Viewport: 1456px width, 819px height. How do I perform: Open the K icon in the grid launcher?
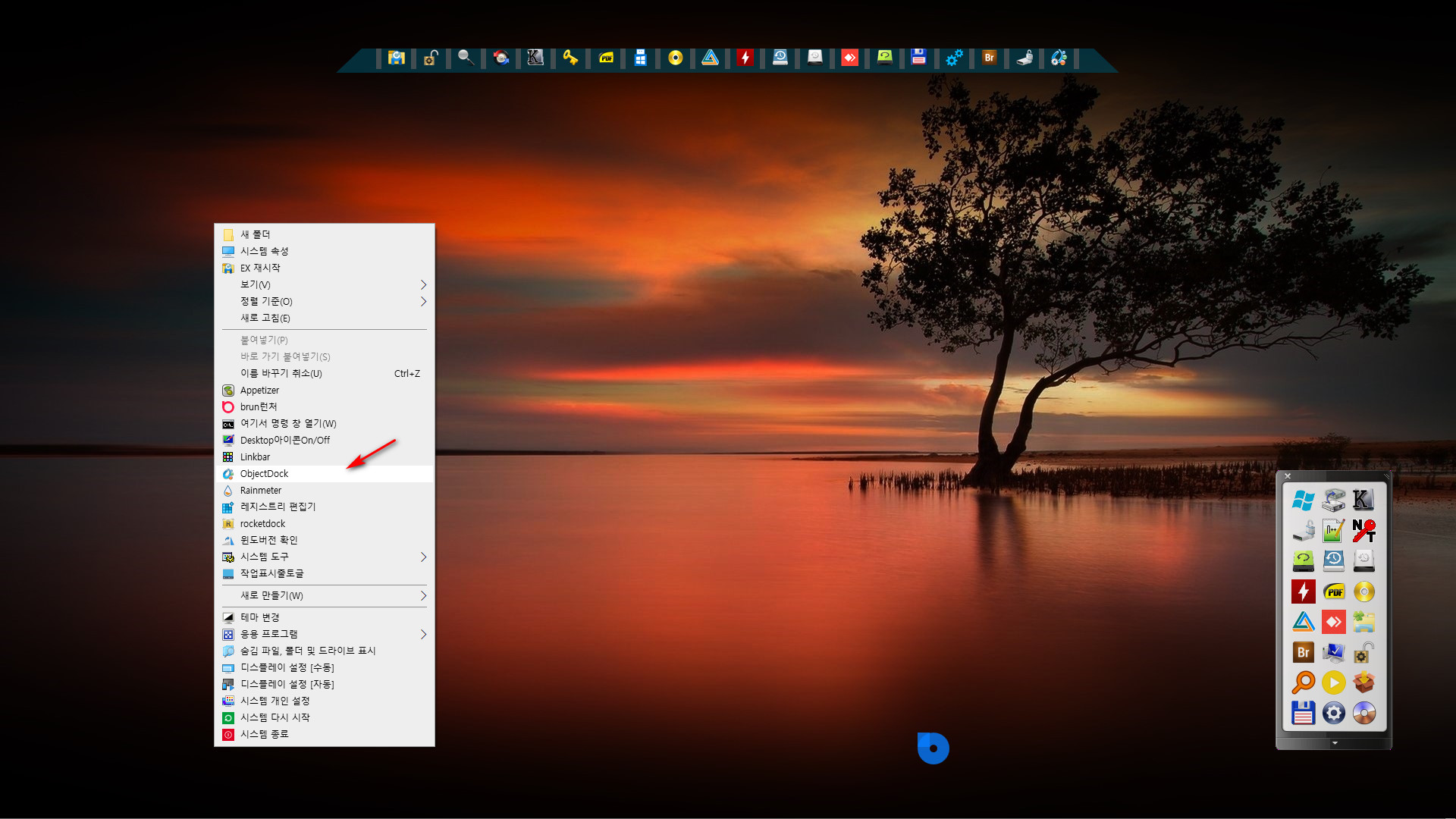tap(1364, 500)
